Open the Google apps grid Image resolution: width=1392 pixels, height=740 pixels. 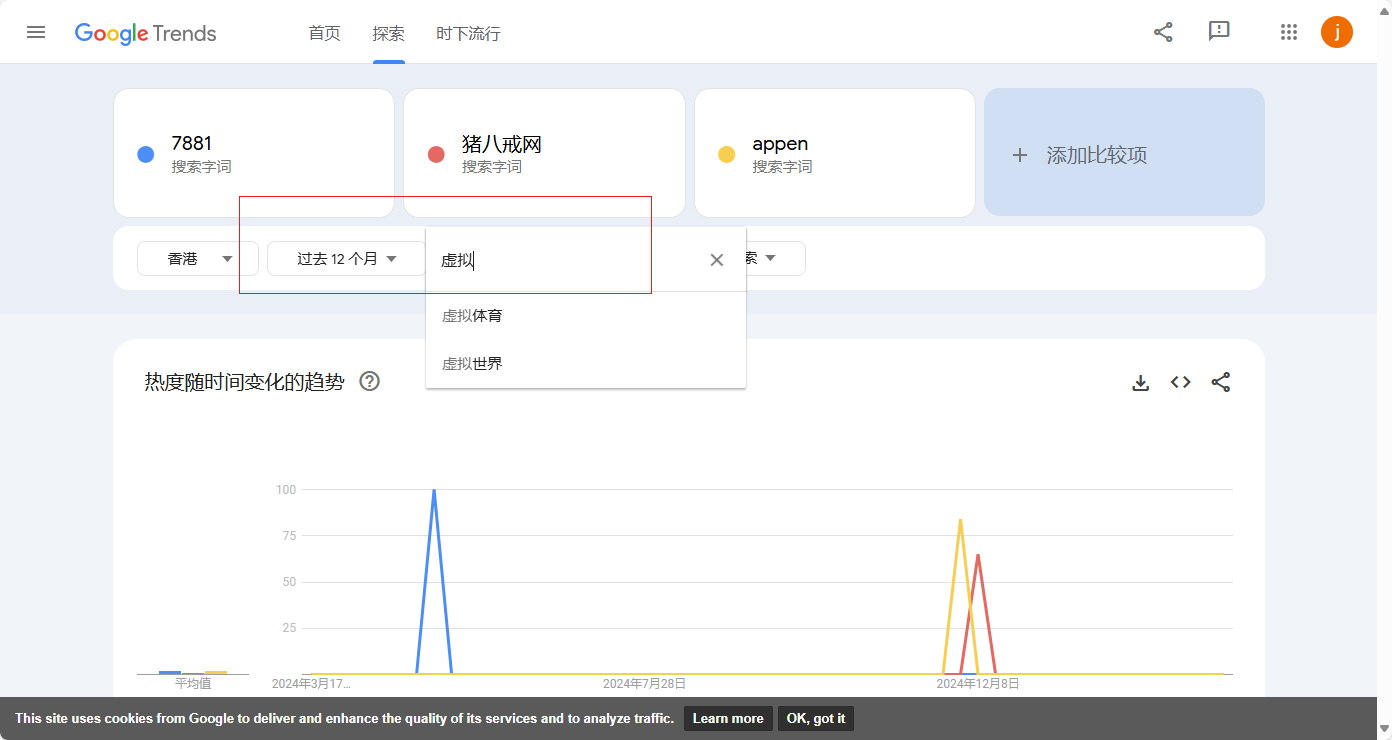click(1289, 32)
